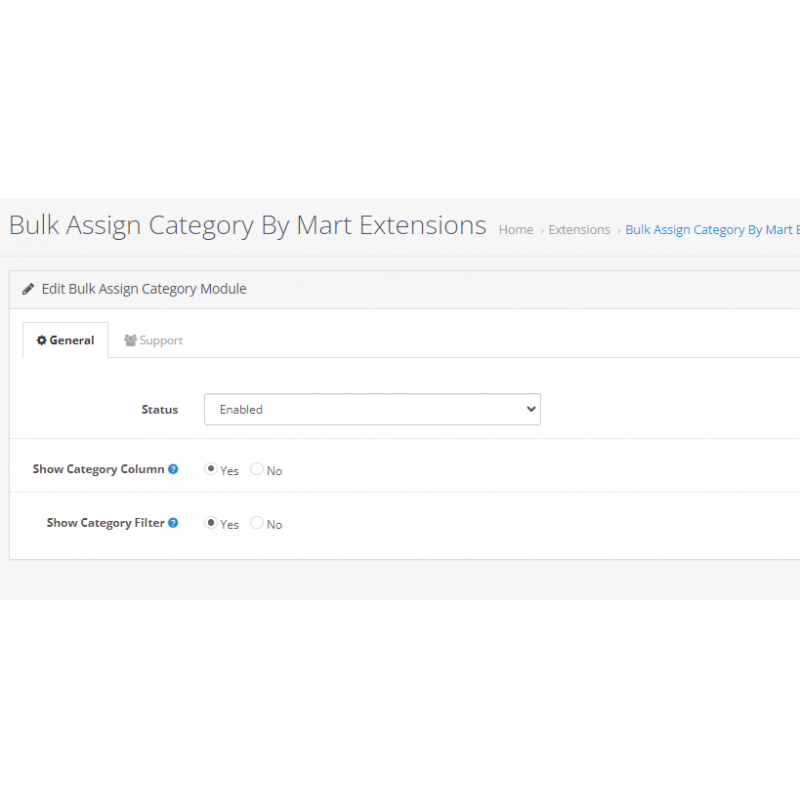Screen dimensions: 800x800
Task: Click the Show Category Filter label
Action: click(106, 523)
